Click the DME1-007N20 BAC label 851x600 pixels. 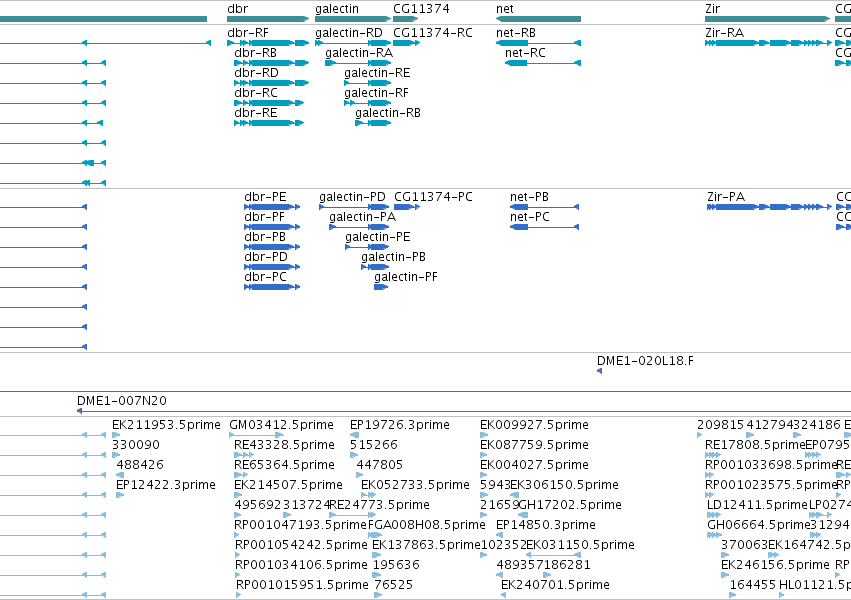coord(122,401)
